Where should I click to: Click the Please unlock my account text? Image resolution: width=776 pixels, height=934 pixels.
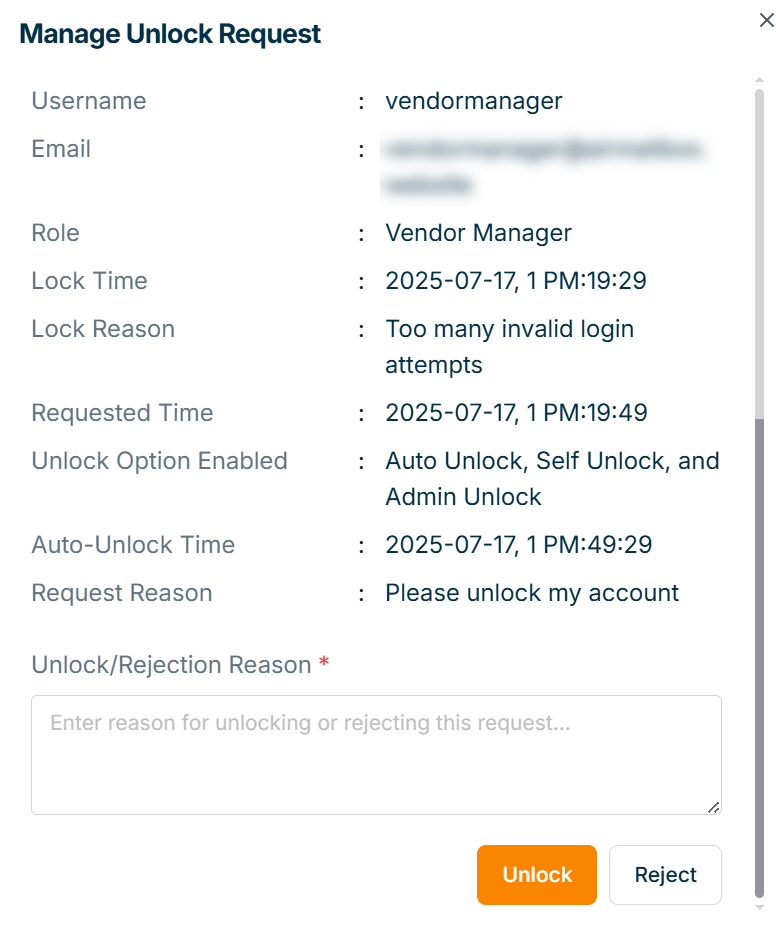tap(532, 593)
